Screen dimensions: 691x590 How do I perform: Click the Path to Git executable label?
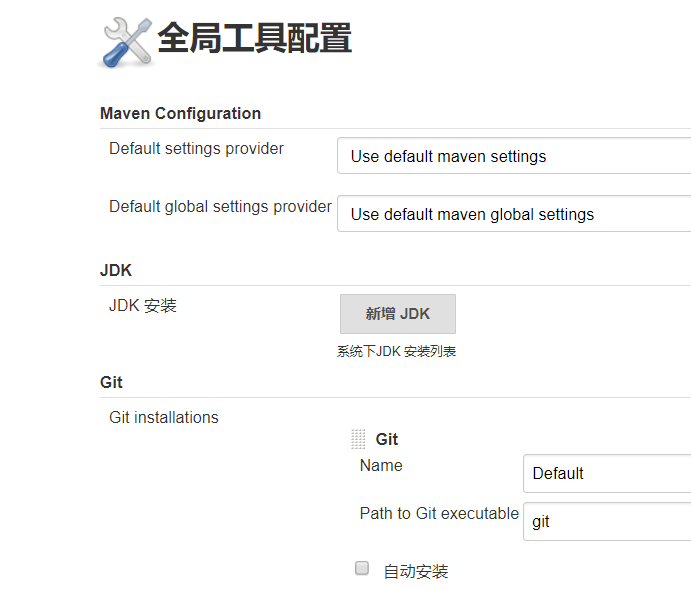[x=439, y=513]
